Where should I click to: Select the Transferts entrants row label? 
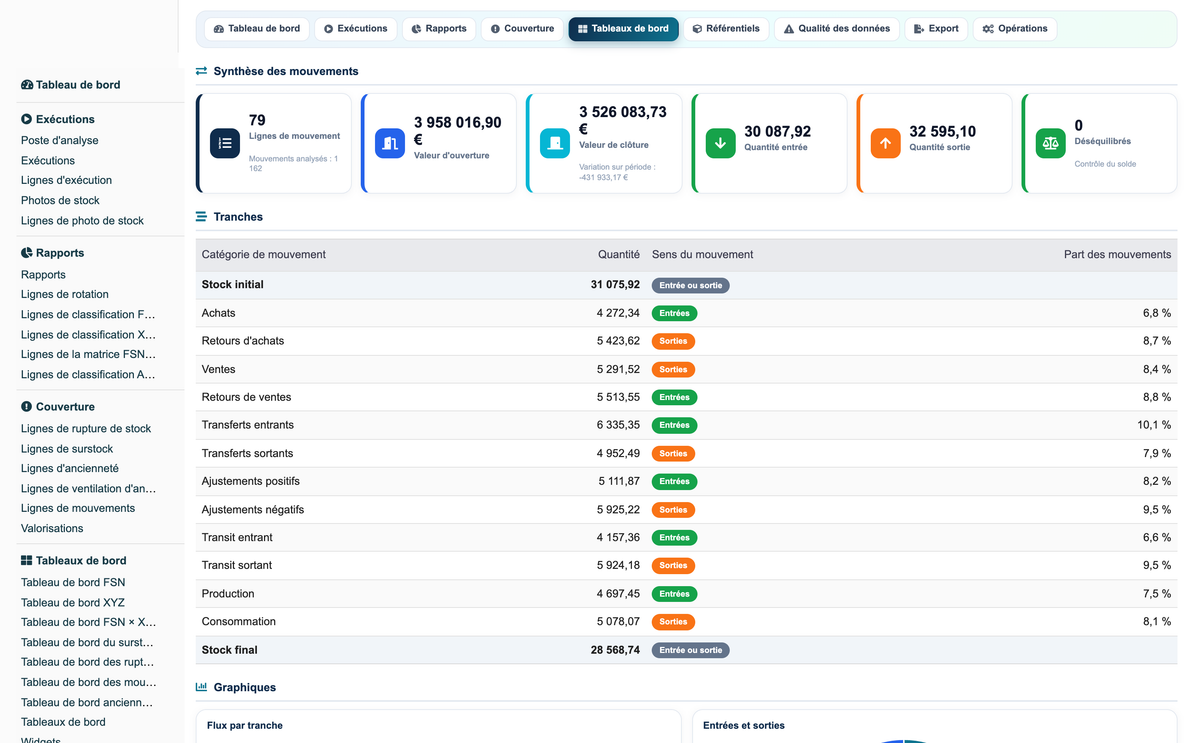(248, 425)
